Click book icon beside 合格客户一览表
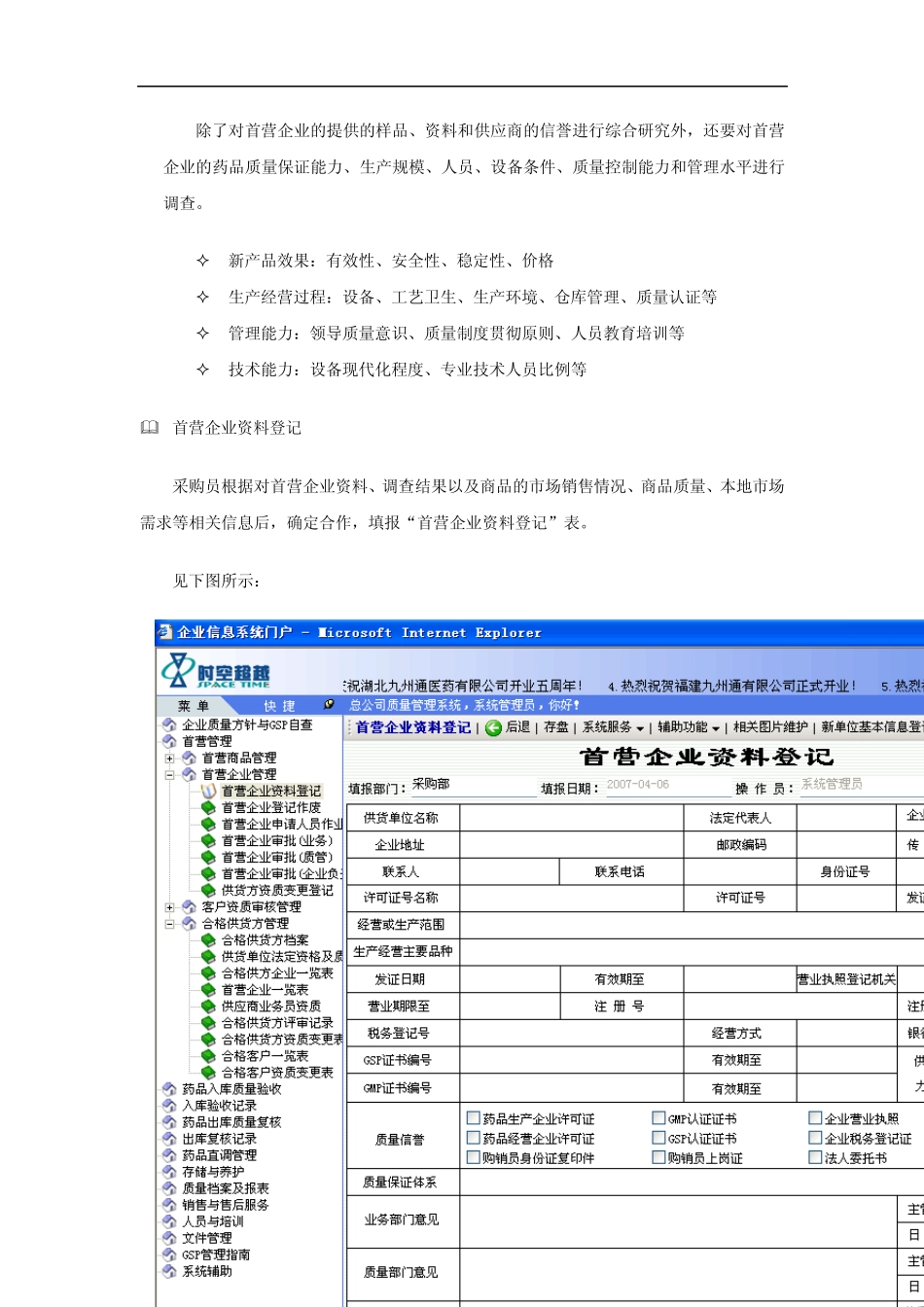Viewport: 924px width, 1307px height. point(208,1055)
